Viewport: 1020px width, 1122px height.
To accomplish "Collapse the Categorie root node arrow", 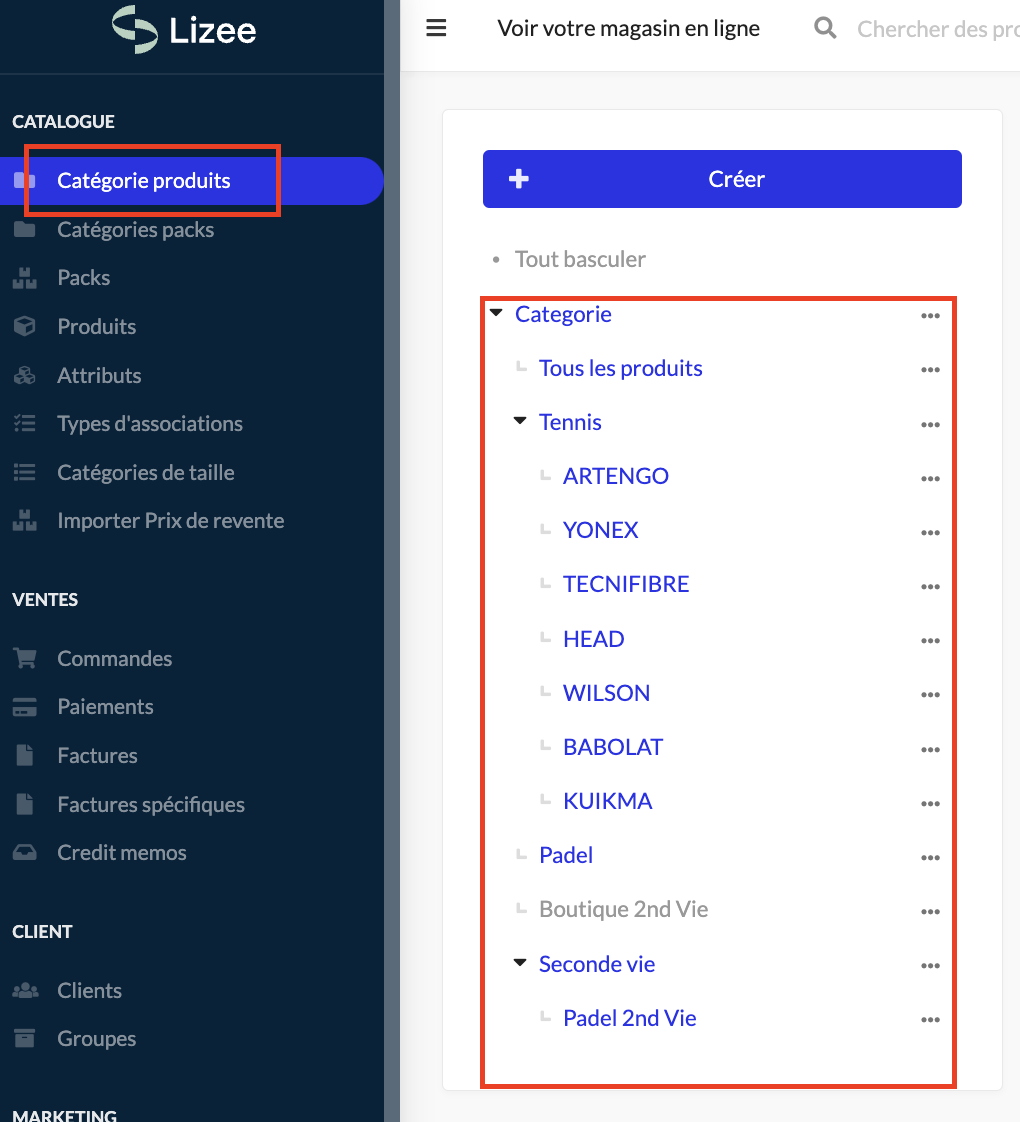I will [x=496, y=312].
